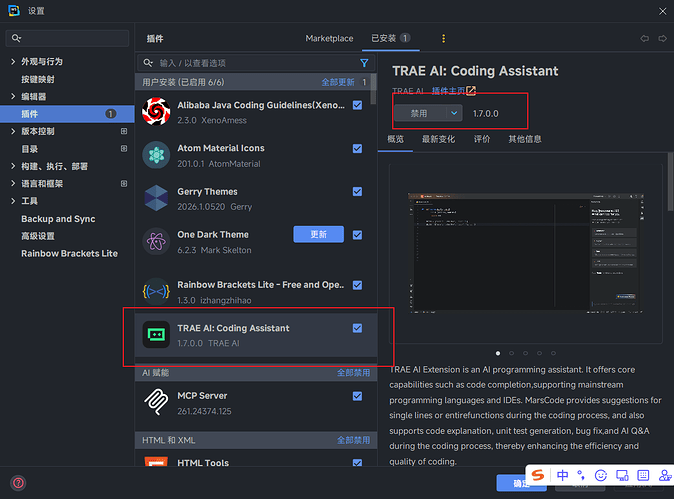Uncheck Alibaba Java Coding Guidelines plugin
This screenshot has width=674, height=499.
pos(357,105)
